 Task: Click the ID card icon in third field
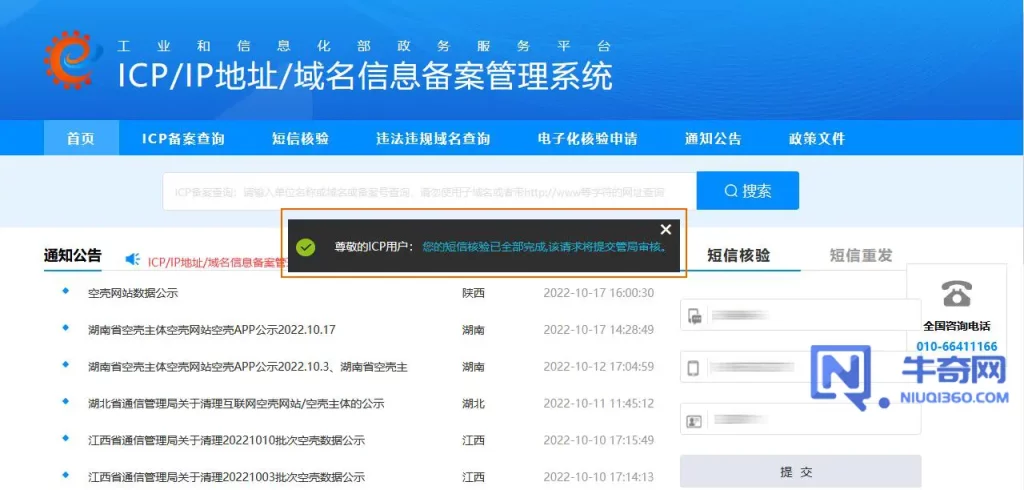(694, 421)
